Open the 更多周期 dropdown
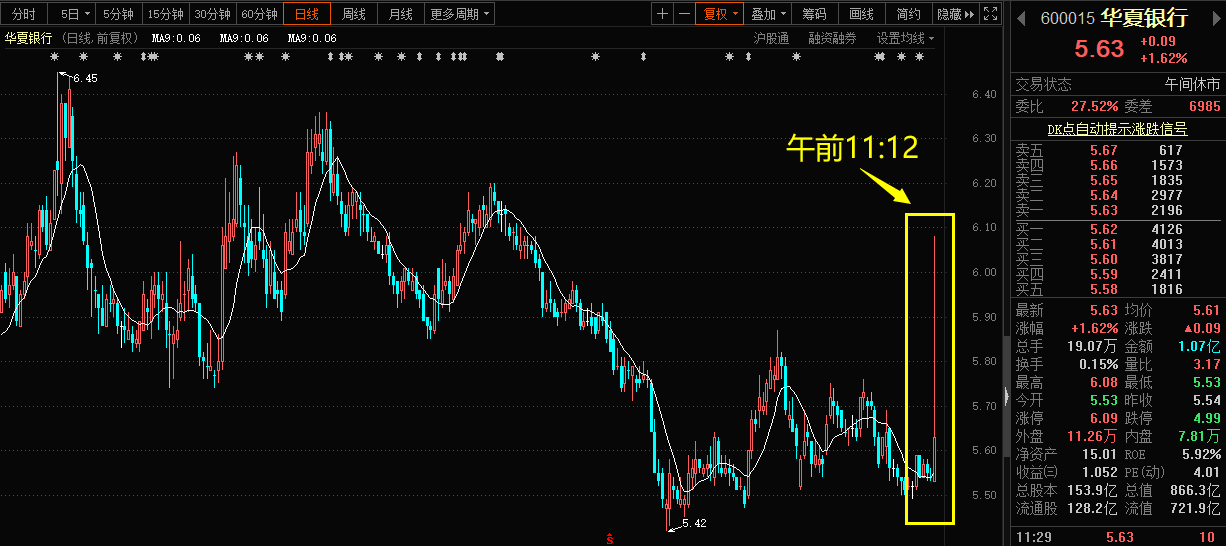1226x546 pixels. pos(460,14)
